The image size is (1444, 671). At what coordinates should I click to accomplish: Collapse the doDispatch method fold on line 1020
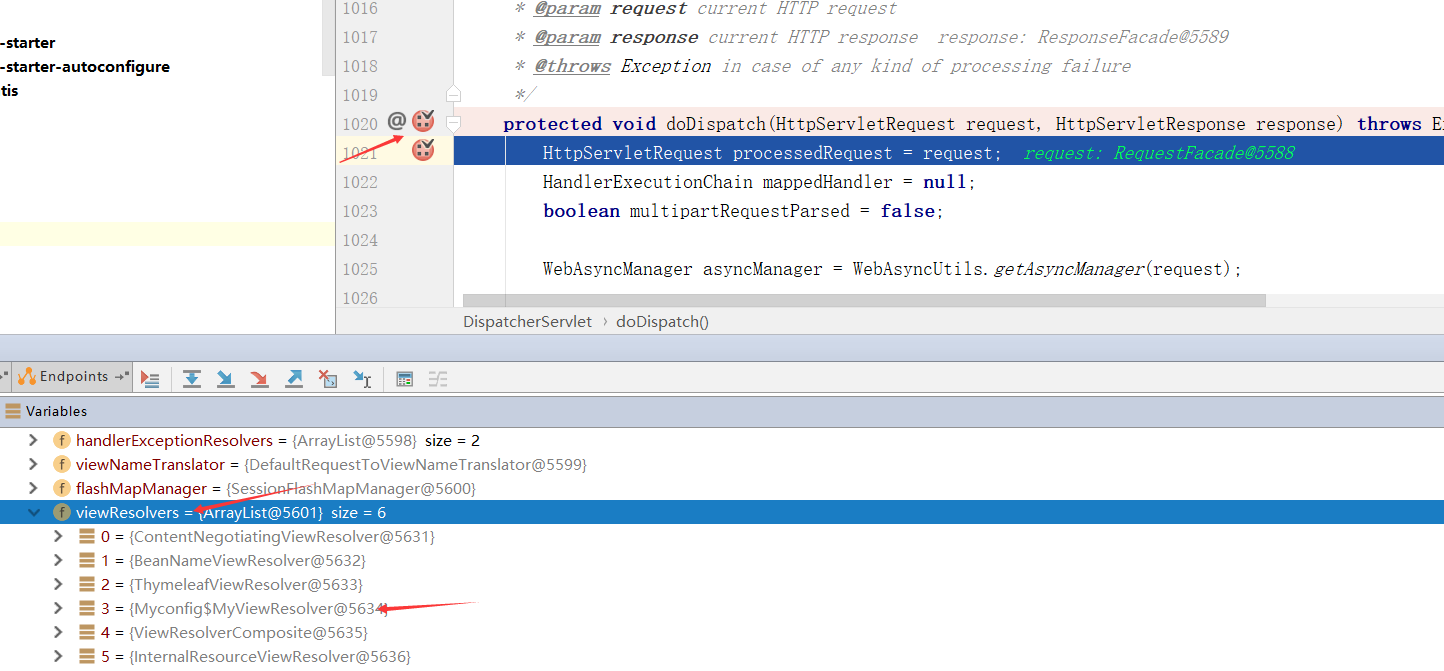(x=453, y=124)
